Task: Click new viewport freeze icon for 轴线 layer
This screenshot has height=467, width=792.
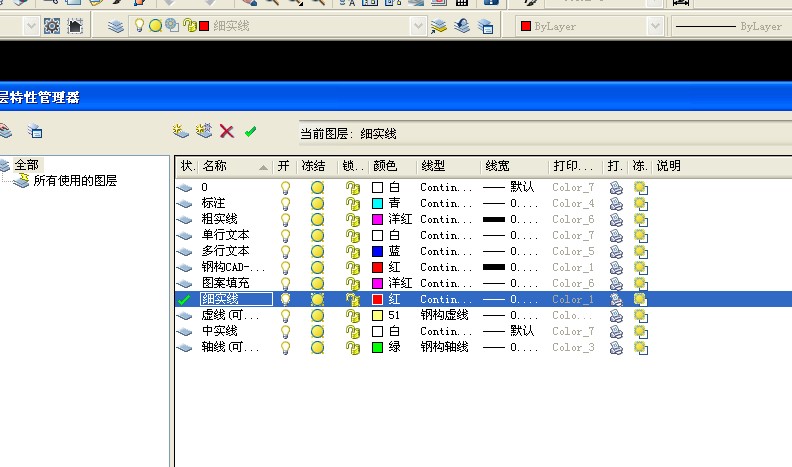Action: pyautogui.click(x=640, y=348)
